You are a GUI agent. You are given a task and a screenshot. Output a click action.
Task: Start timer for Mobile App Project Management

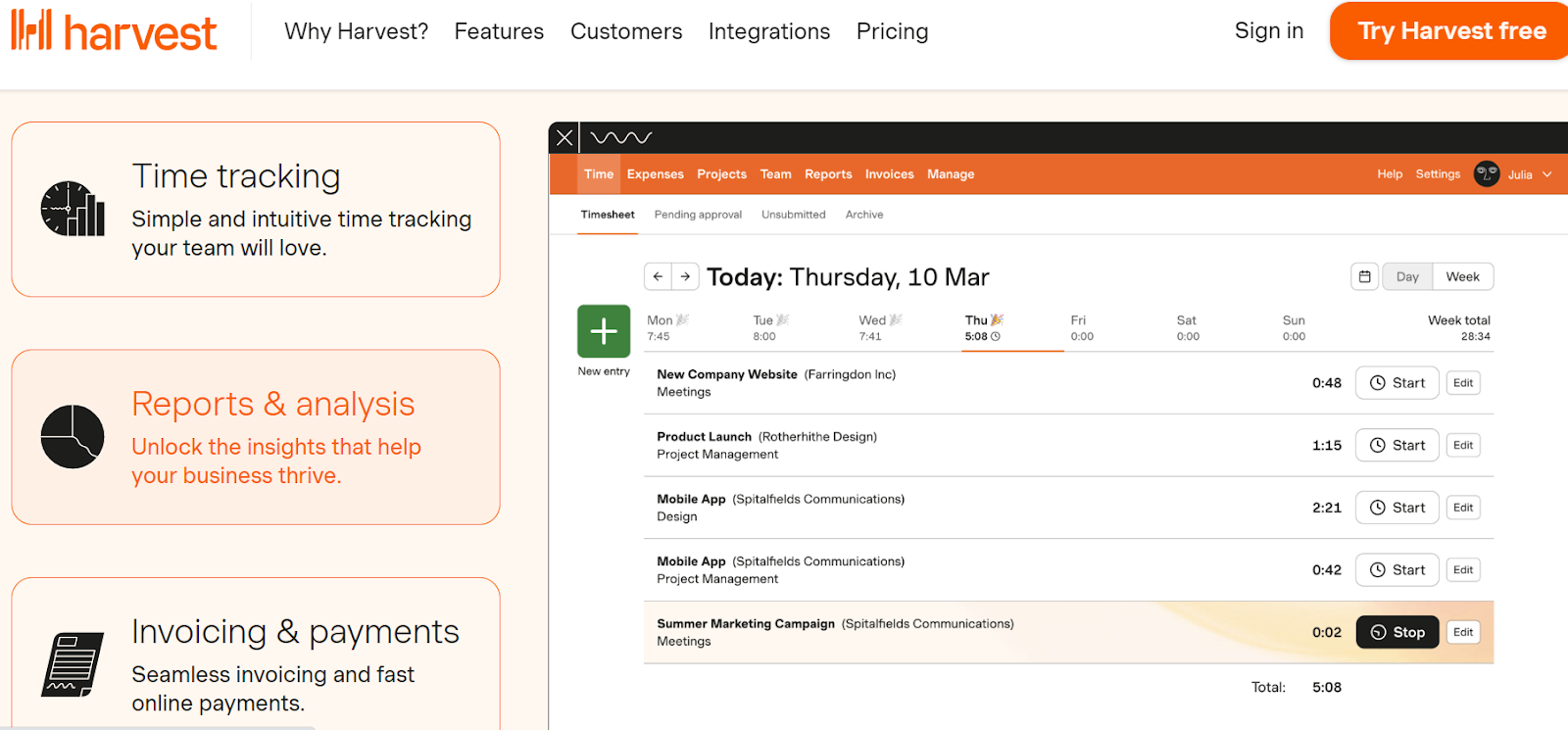pos(1396,569)
